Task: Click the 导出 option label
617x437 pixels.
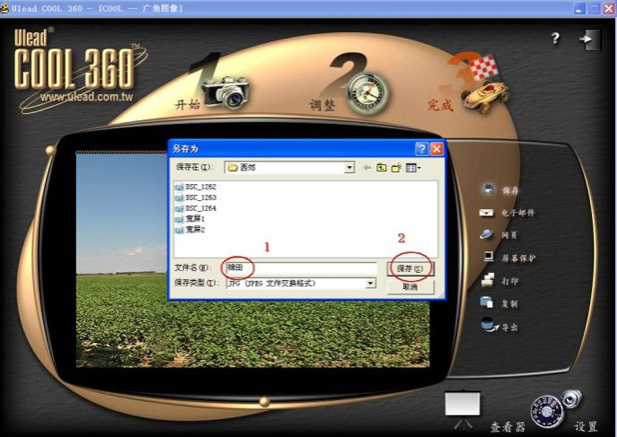Action: coord(510,327)
